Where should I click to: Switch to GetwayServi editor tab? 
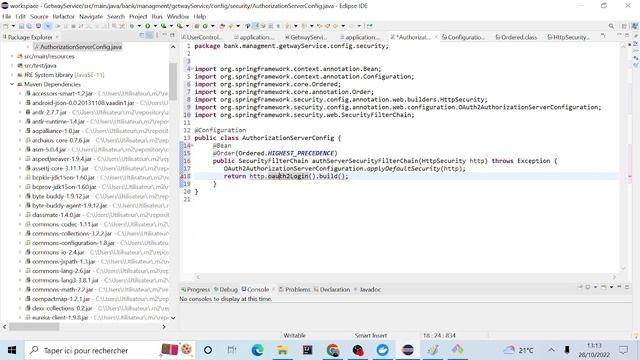click(306, 37)
